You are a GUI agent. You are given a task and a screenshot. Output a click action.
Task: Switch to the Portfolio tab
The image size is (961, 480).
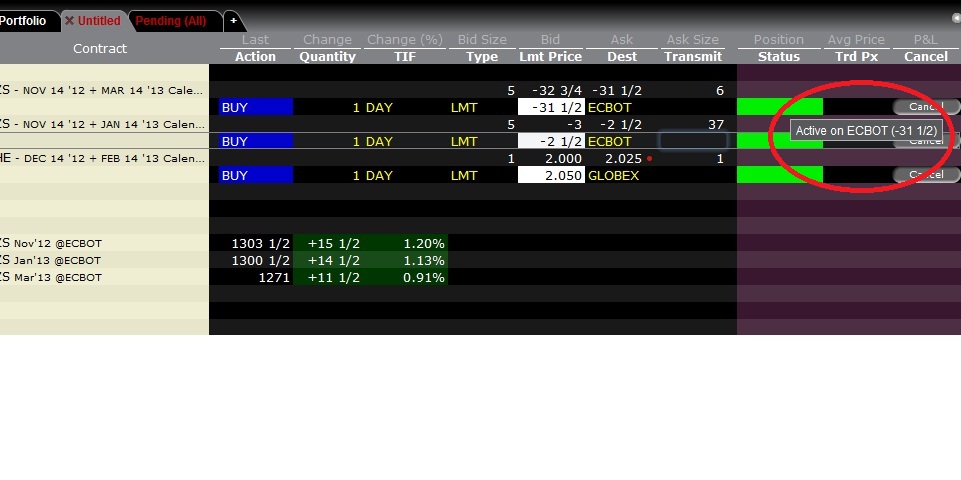[x=23, y=21]
